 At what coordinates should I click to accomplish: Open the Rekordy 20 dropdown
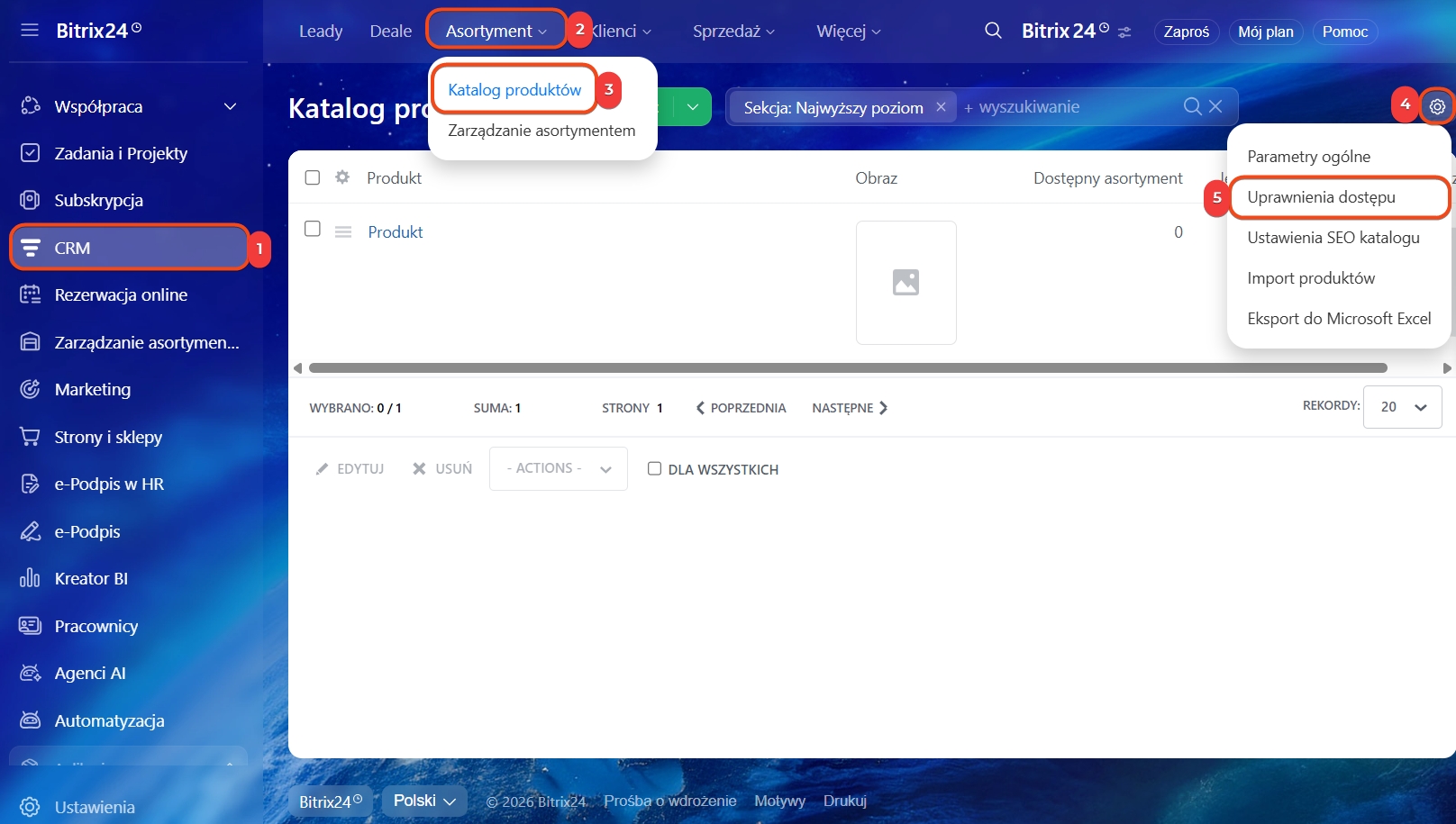pos(1402,407)
